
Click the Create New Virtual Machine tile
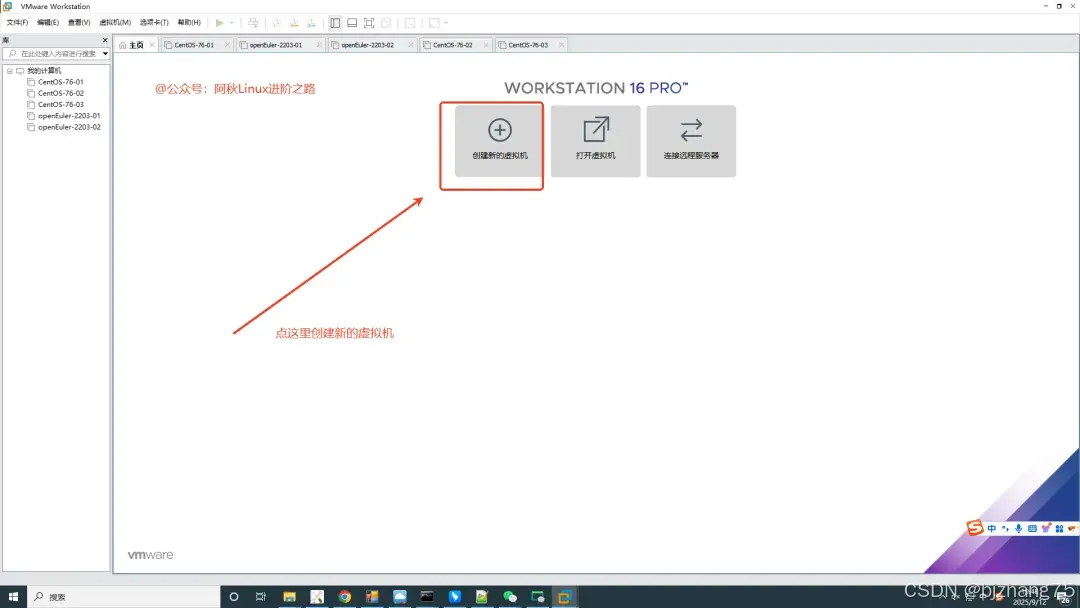(x=499, y=141)
